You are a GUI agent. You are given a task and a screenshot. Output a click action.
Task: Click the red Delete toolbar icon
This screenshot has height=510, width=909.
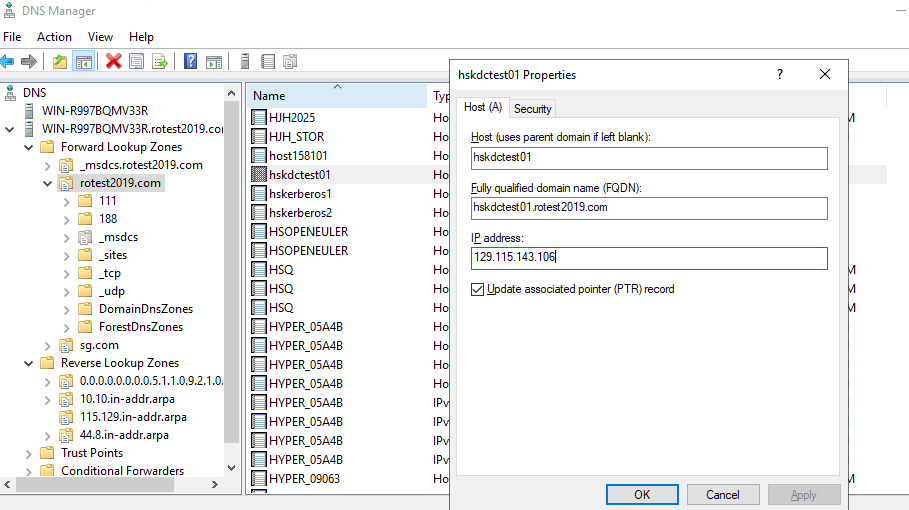[114, 61]
